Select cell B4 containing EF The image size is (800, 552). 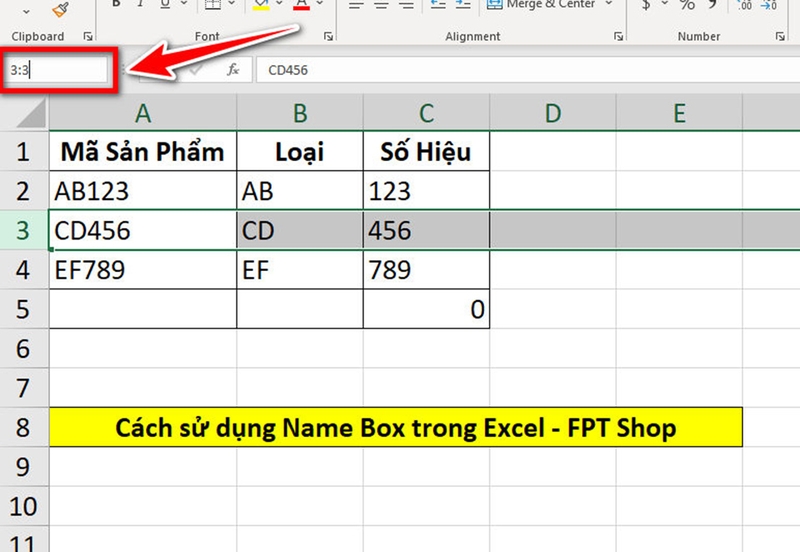click(300, 269)
